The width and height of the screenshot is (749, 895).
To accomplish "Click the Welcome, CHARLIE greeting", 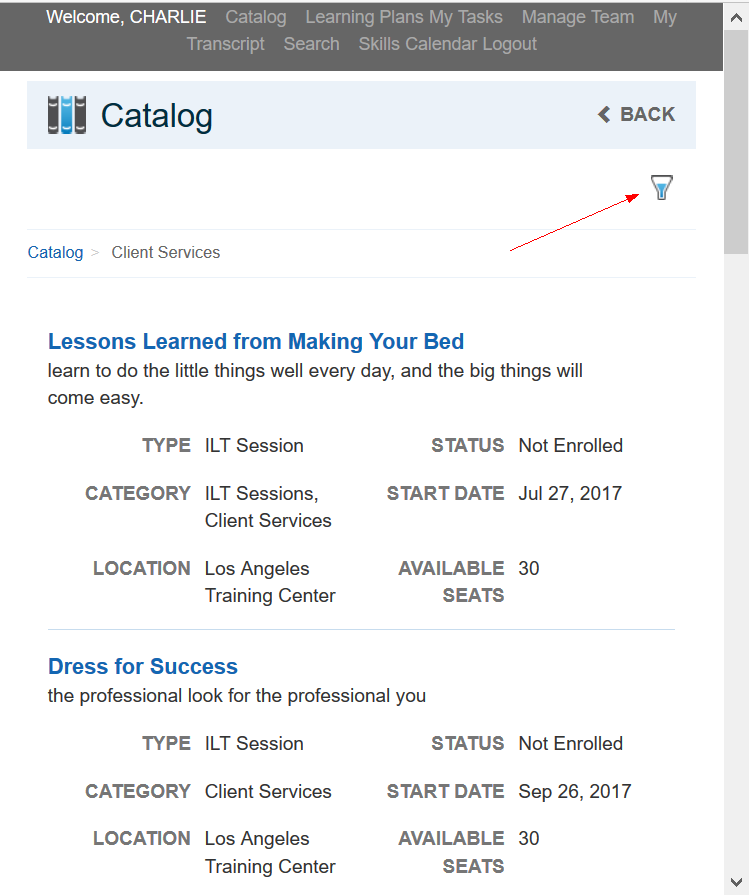I will point(126,17).
